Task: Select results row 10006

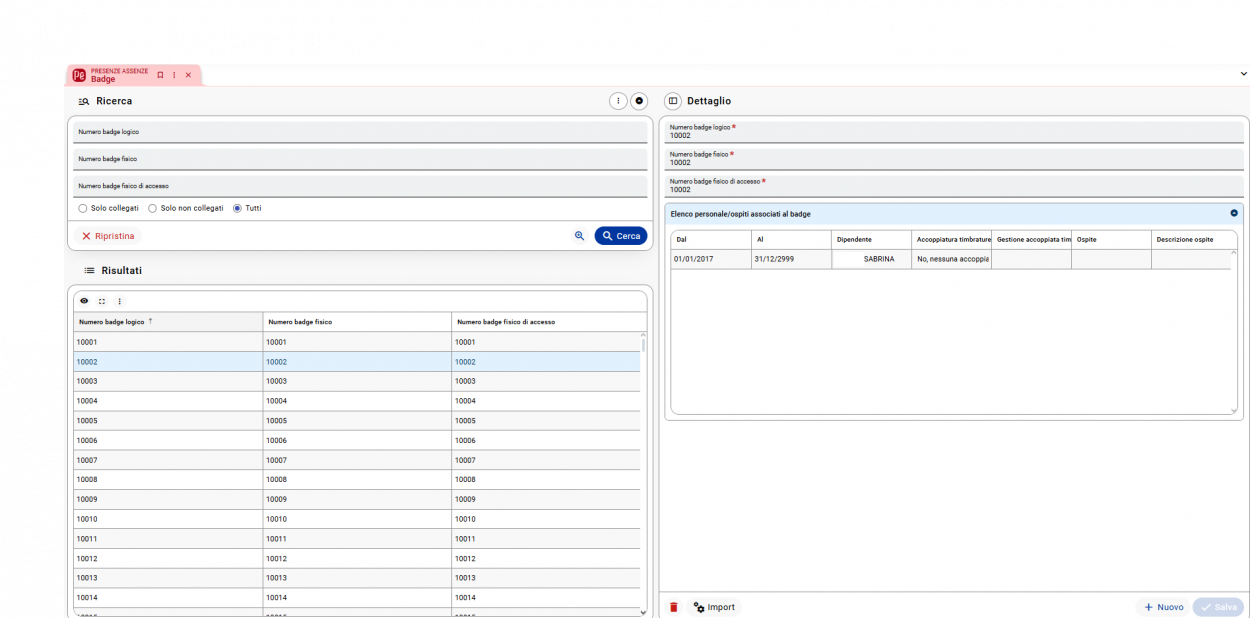Action: 357,440
